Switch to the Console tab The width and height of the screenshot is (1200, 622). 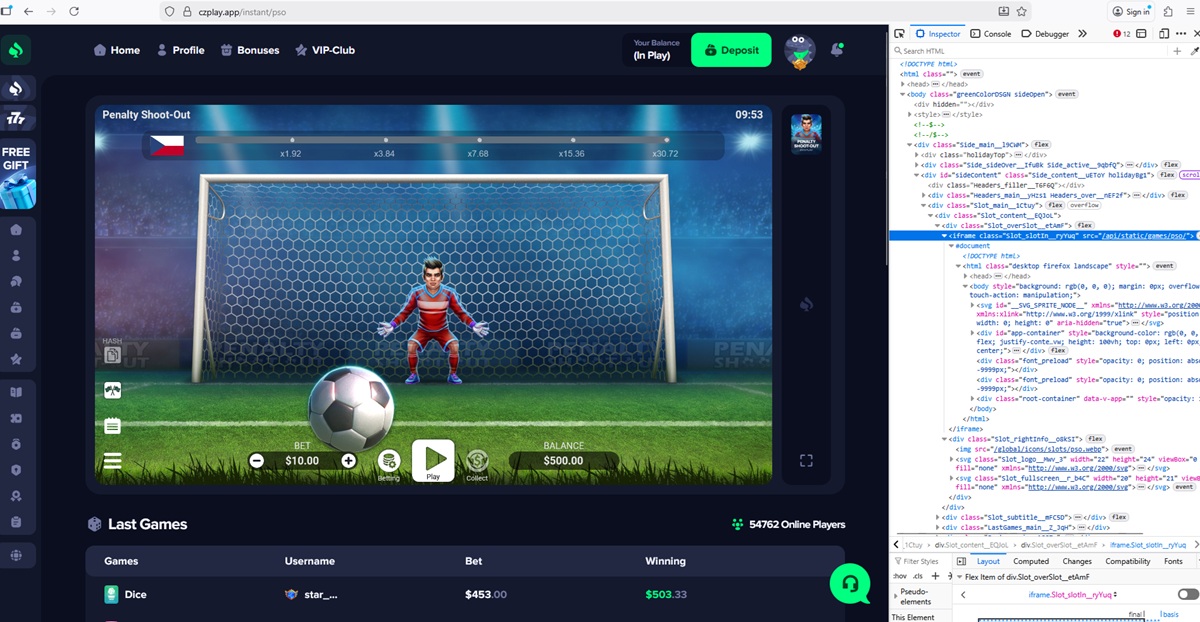coord(991,33)
